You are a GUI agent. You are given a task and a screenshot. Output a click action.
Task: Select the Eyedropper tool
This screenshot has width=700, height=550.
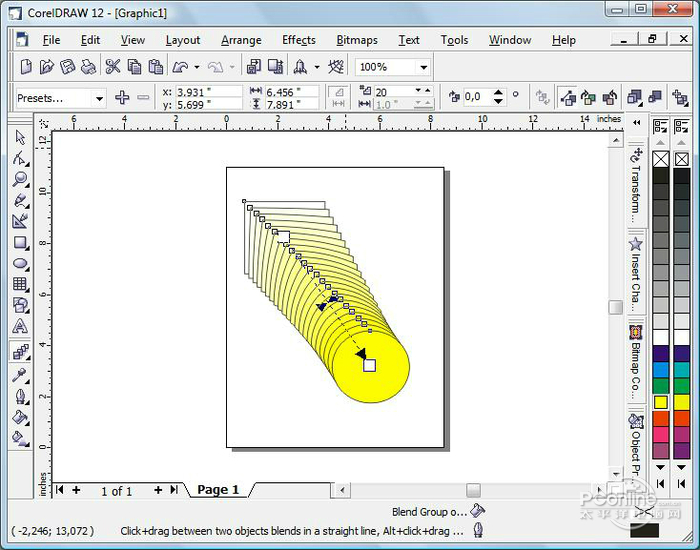point(20,375)
